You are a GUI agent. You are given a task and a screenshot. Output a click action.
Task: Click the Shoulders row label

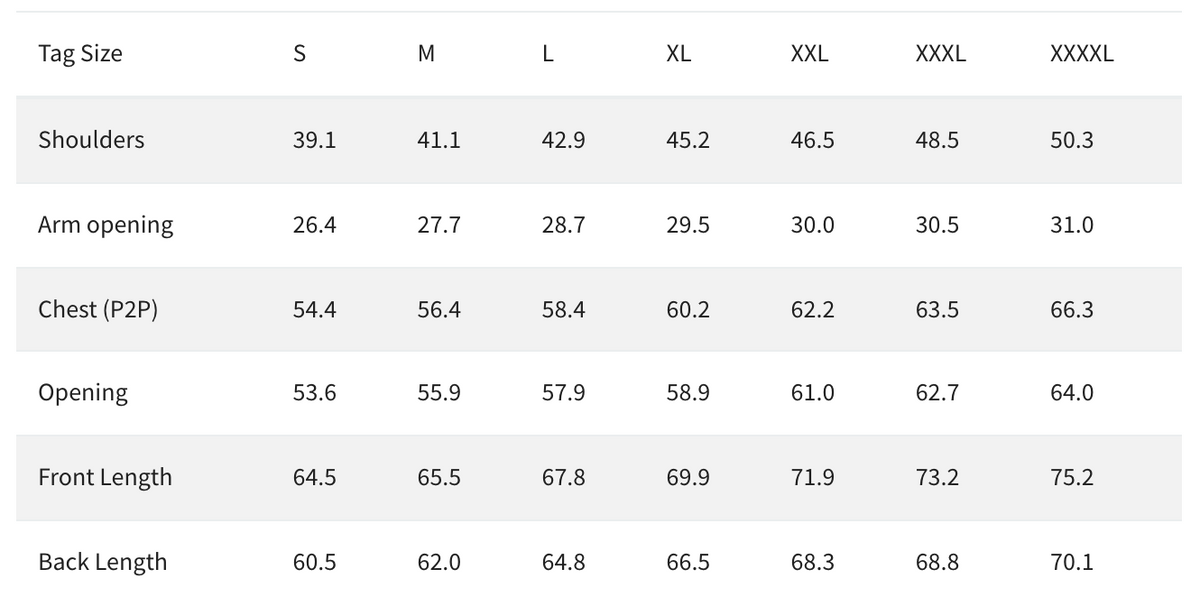pos(91,140)
